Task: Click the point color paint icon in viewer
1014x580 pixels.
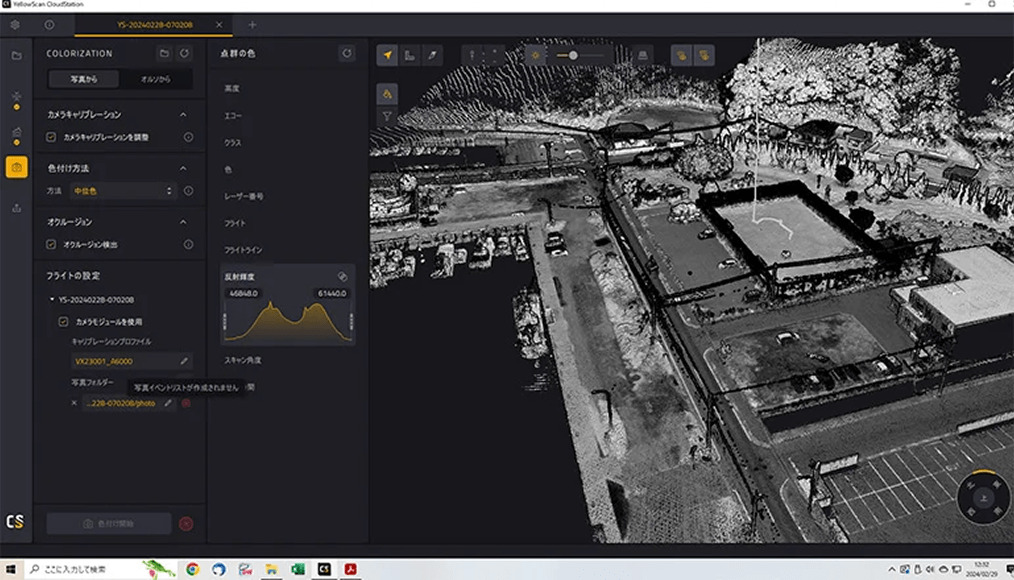Action: [388, 93]
